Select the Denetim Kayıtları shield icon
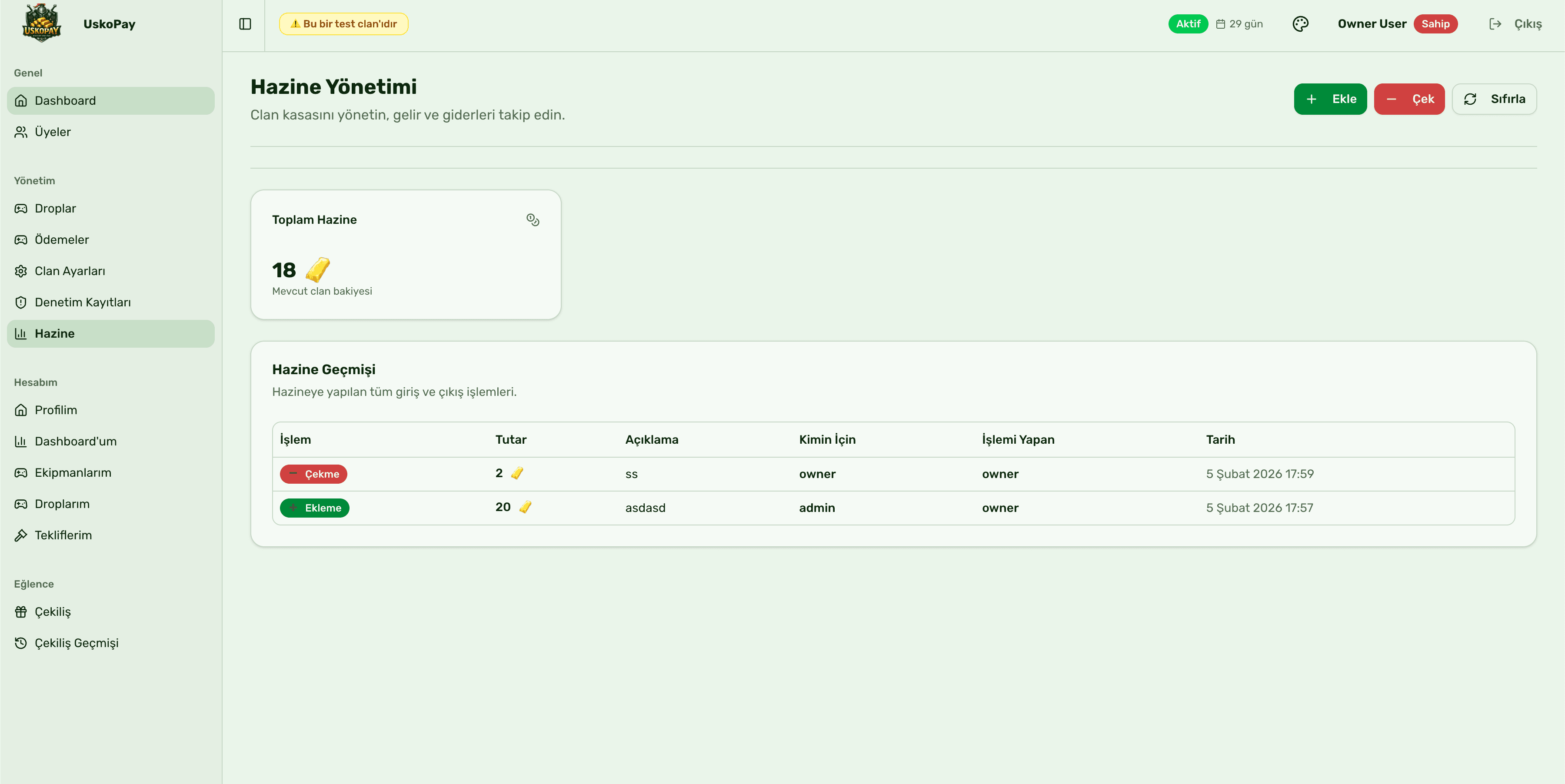This screenshot has width=1565, height=784. point(21,302)
